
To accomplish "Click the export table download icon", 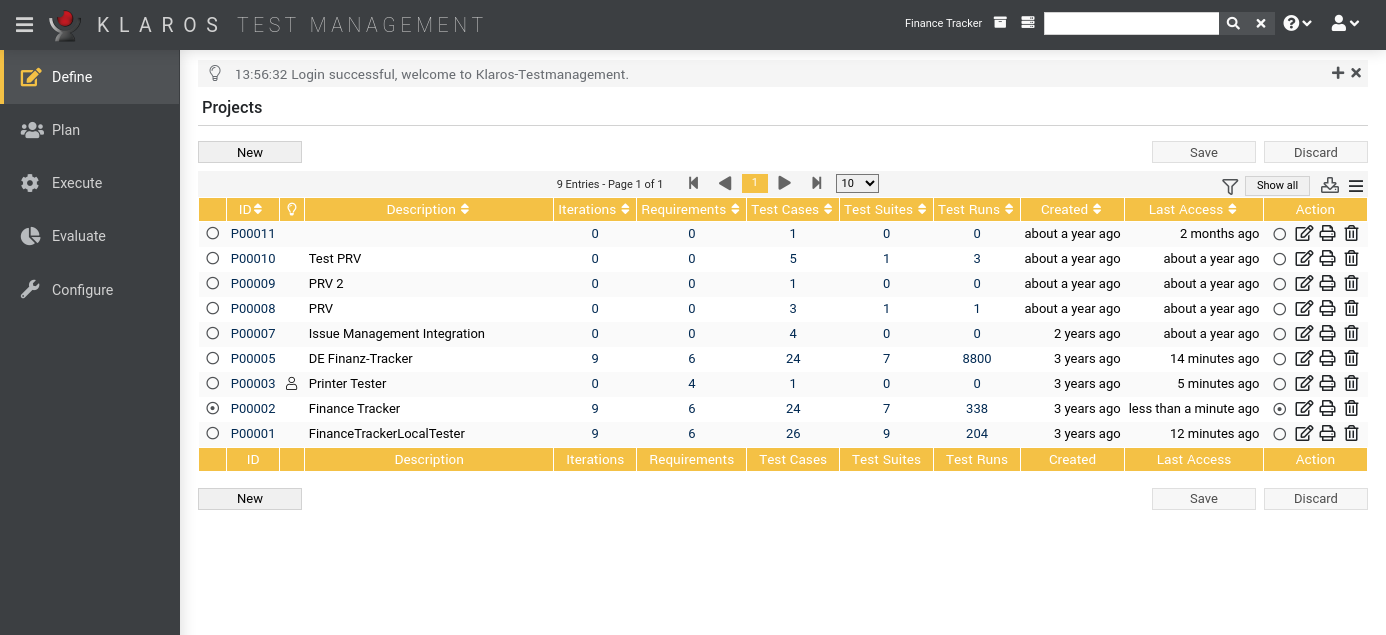I will click(x=1329, y=185).
